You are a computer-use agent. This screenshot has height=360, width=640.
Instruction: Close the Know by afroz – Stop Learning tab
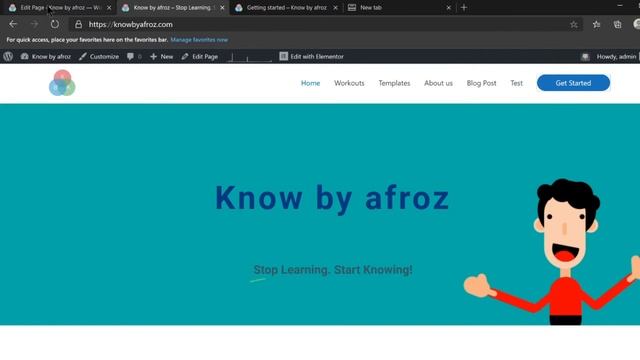(222, 8)
